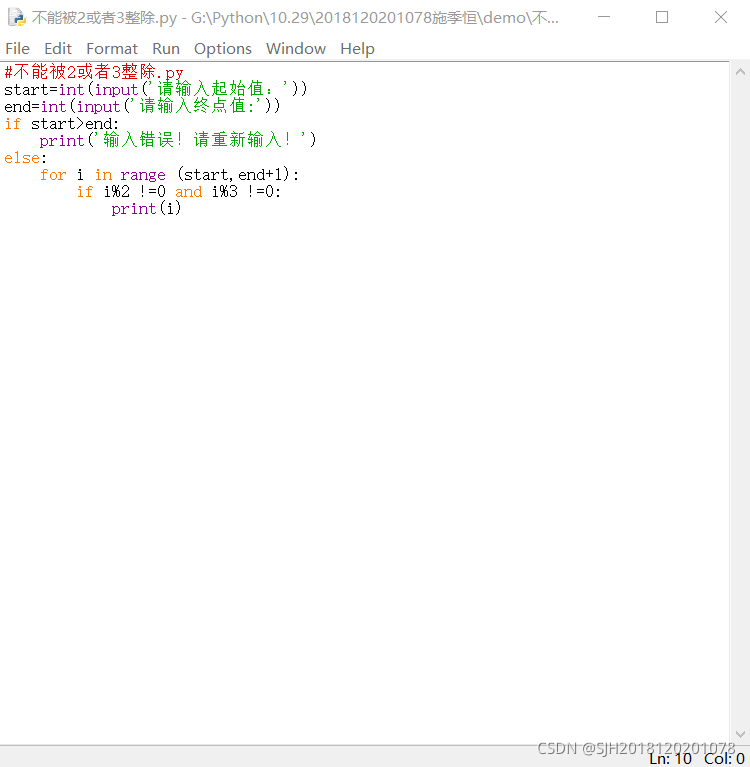Click the 'Col: 0' status bar indicator
The height and width of the screenshot is (767, 750).
(724, 758)
